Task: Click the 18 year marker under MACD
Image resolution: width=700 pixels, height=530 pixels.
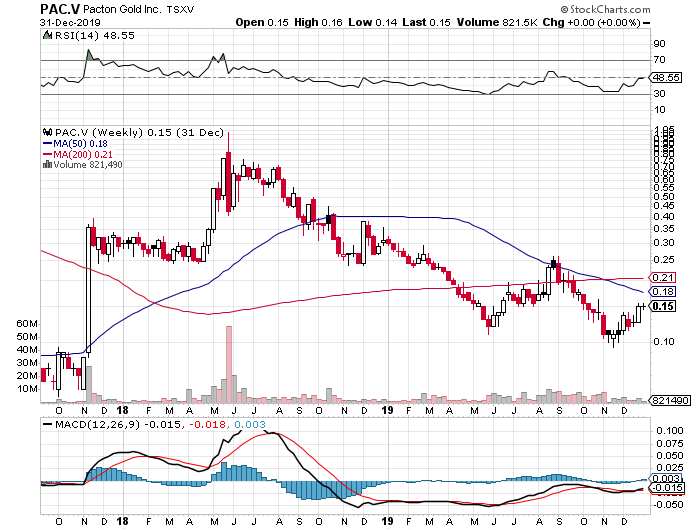Action: click(122, 521)
